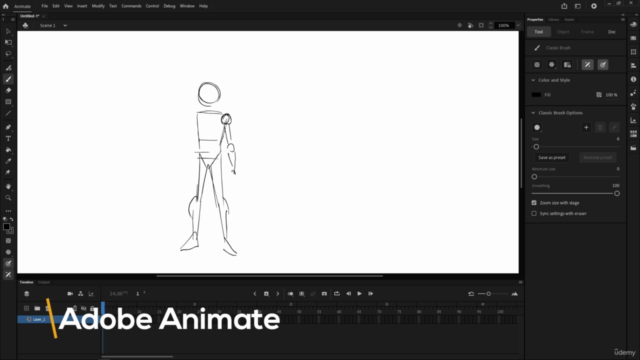Switch to the Object properties tab

pyautogui.click(x=563, y=32)
